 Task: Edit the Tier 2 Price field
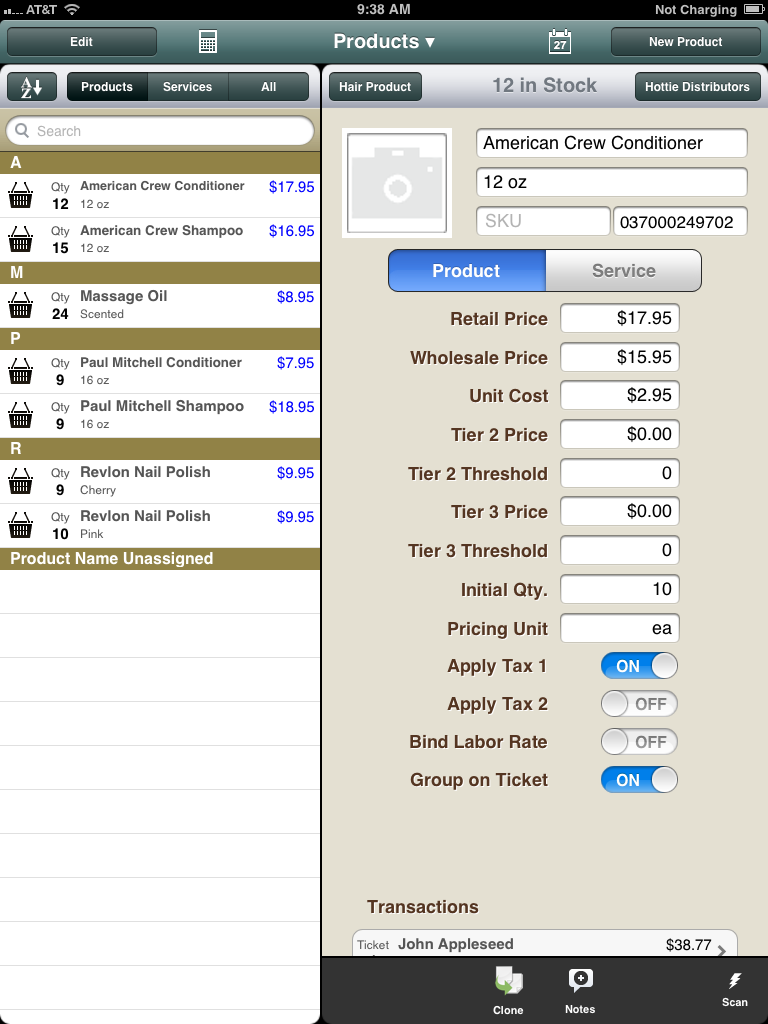pyautogui.click(x=620, y=434)
